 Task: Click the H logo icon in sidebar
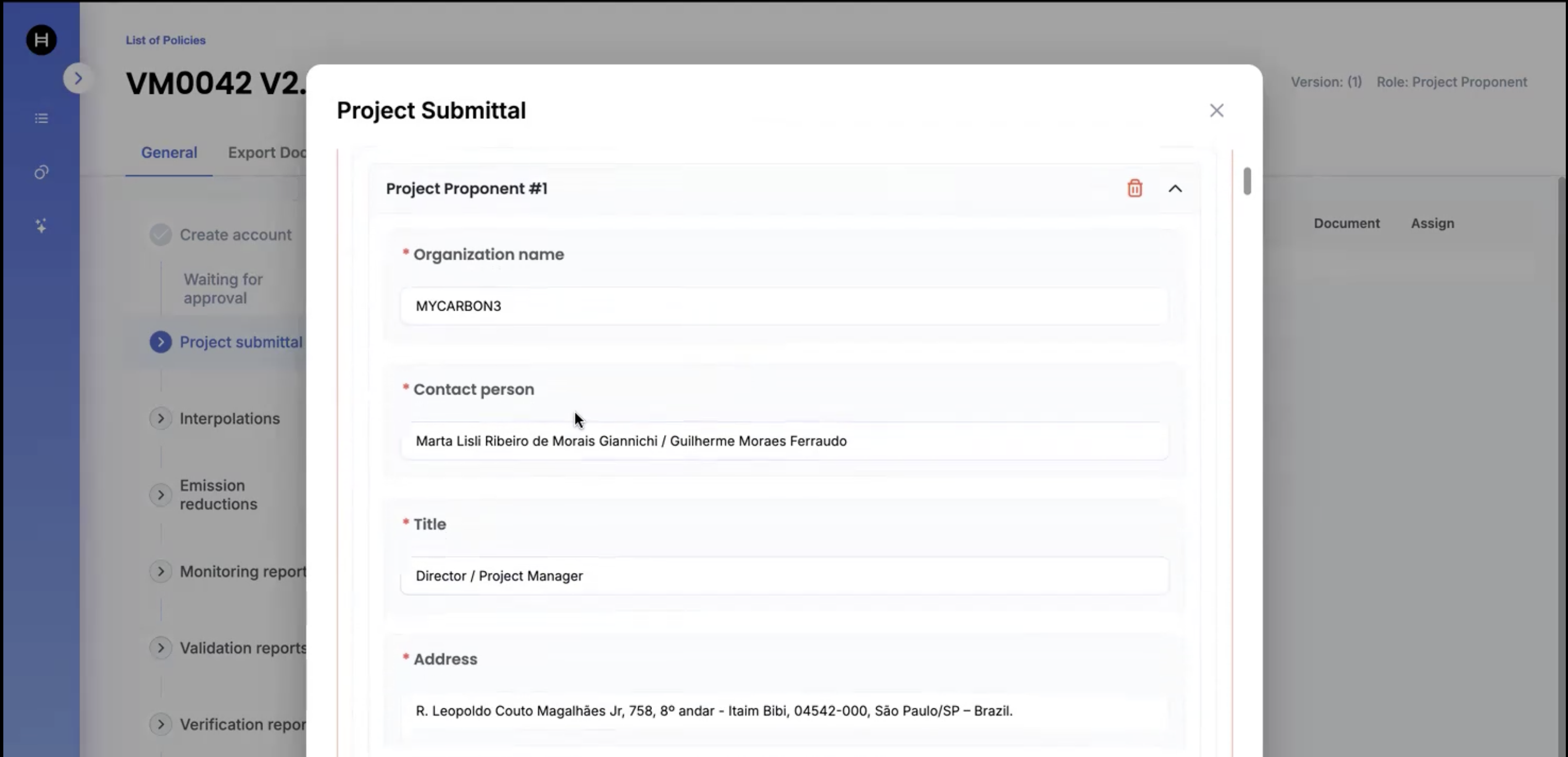coord(41,40)
